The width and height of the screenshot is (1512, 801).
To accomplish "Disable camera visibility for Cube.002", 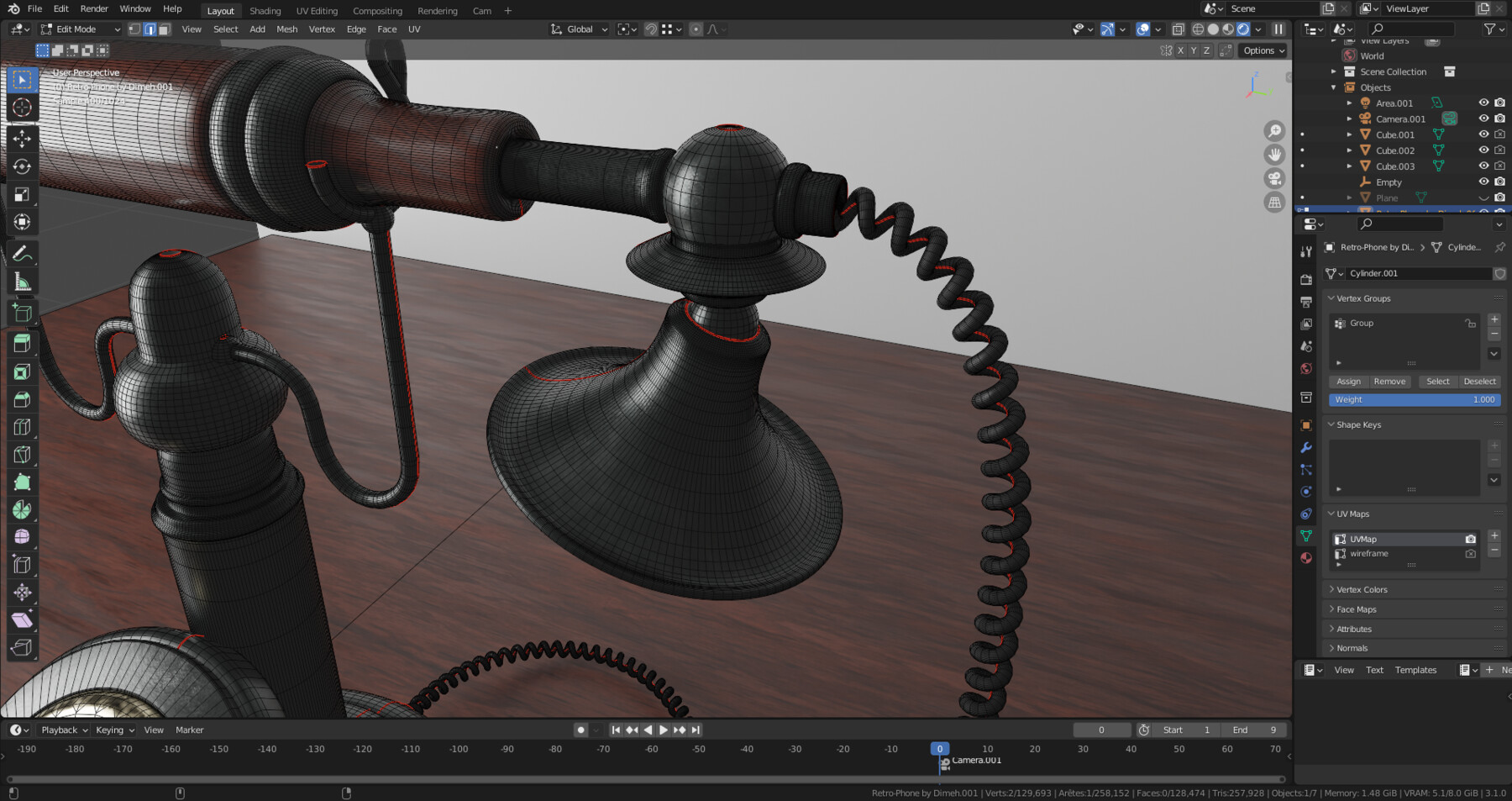I will tap(1499, 150).
